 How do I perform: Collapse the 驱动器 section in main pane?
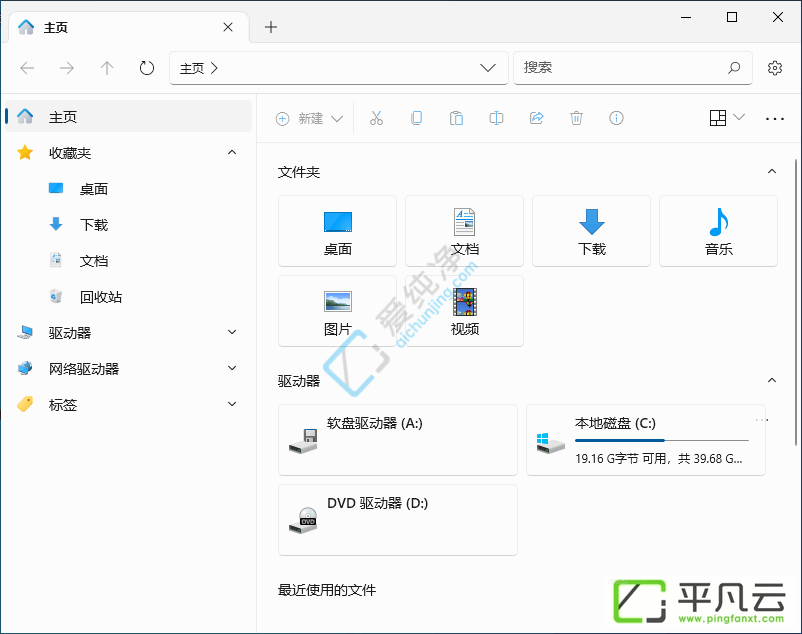(x=772, y=380)
